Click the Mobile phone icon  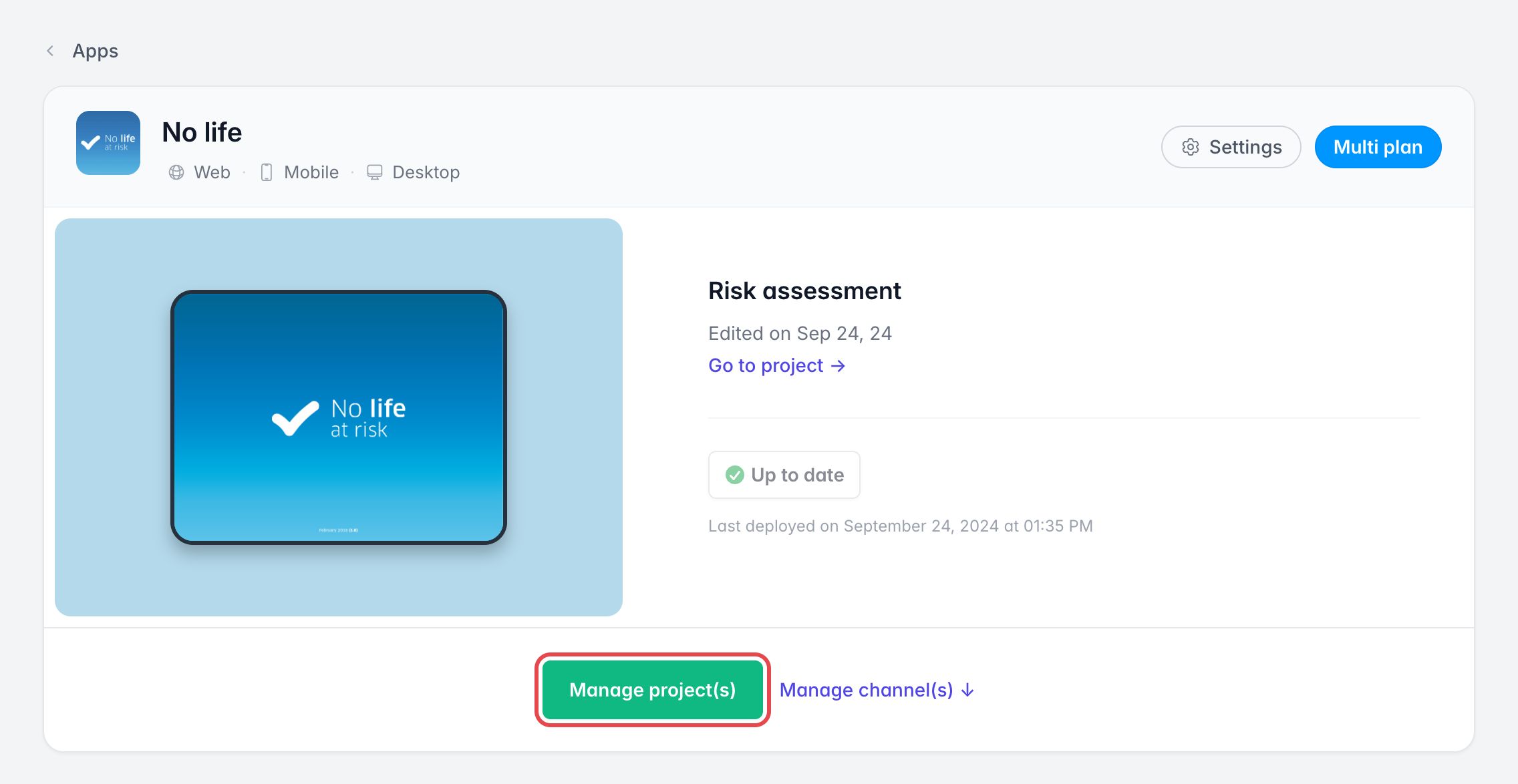267,172
